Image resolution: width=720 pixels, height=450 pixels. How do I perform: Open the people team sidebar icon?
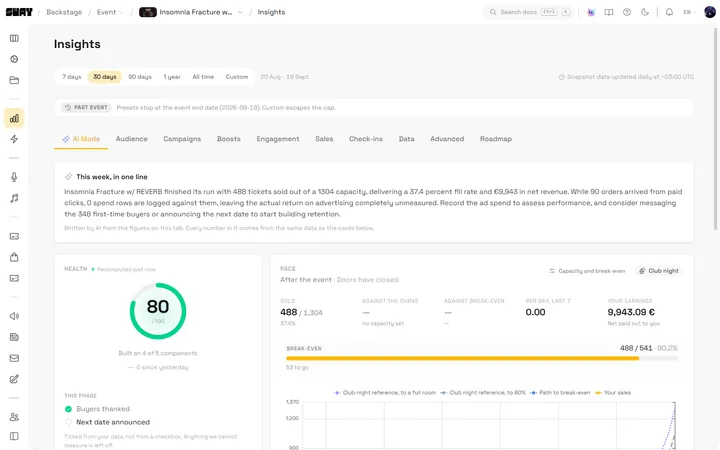click(x=14, y=417)
